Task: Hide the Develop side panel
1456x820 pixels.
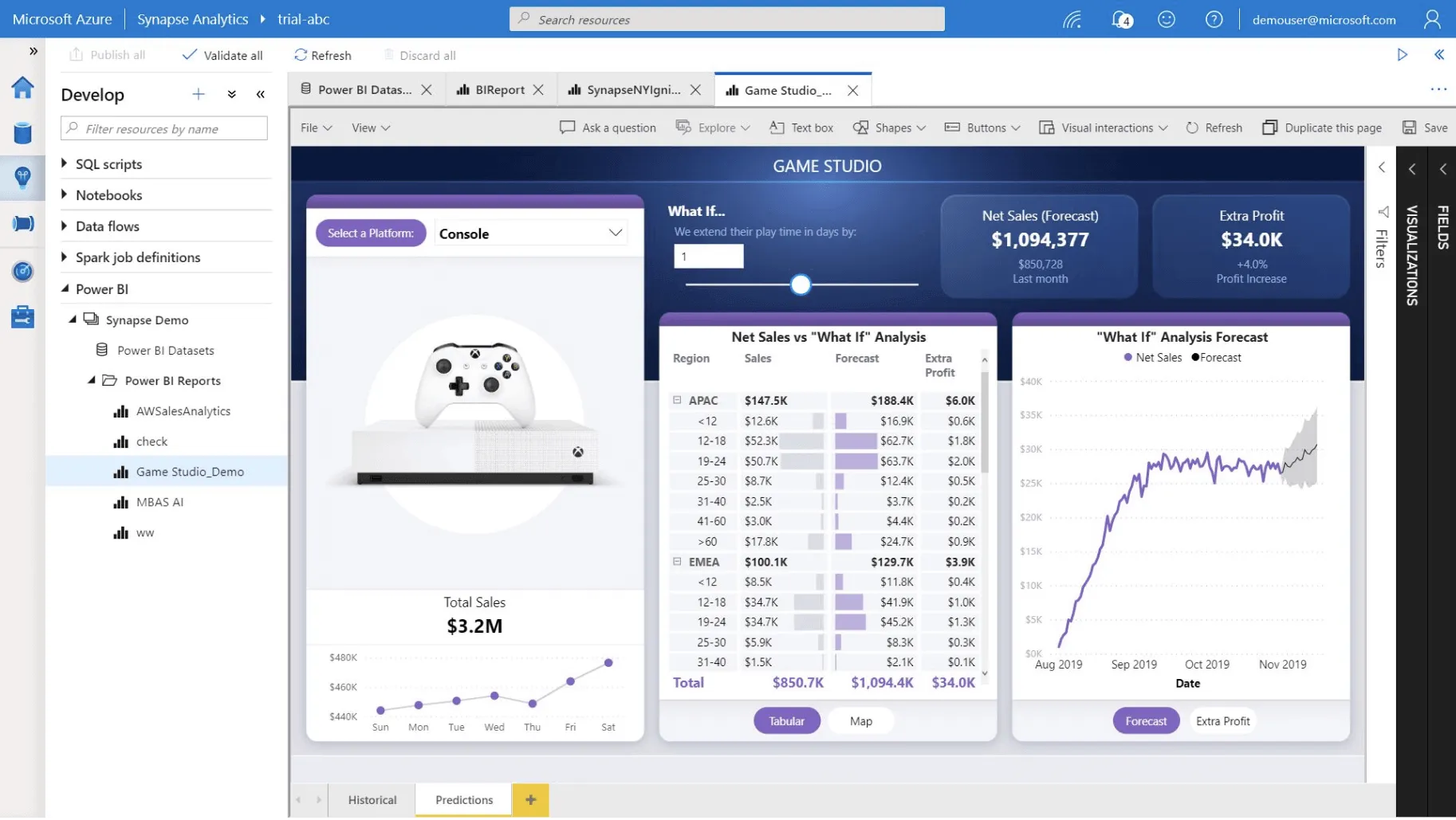Action: [261, 94]
